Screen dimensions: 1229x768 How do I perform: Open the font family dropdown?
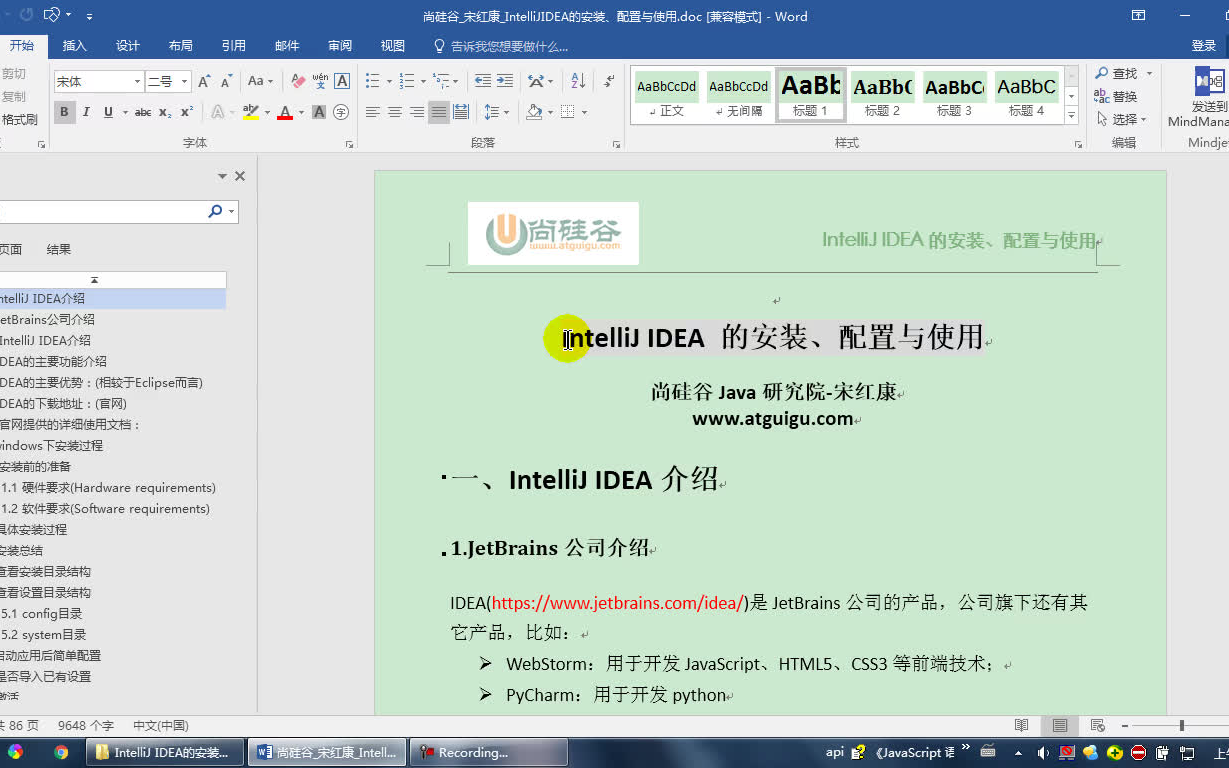click(x=137, y=82)
